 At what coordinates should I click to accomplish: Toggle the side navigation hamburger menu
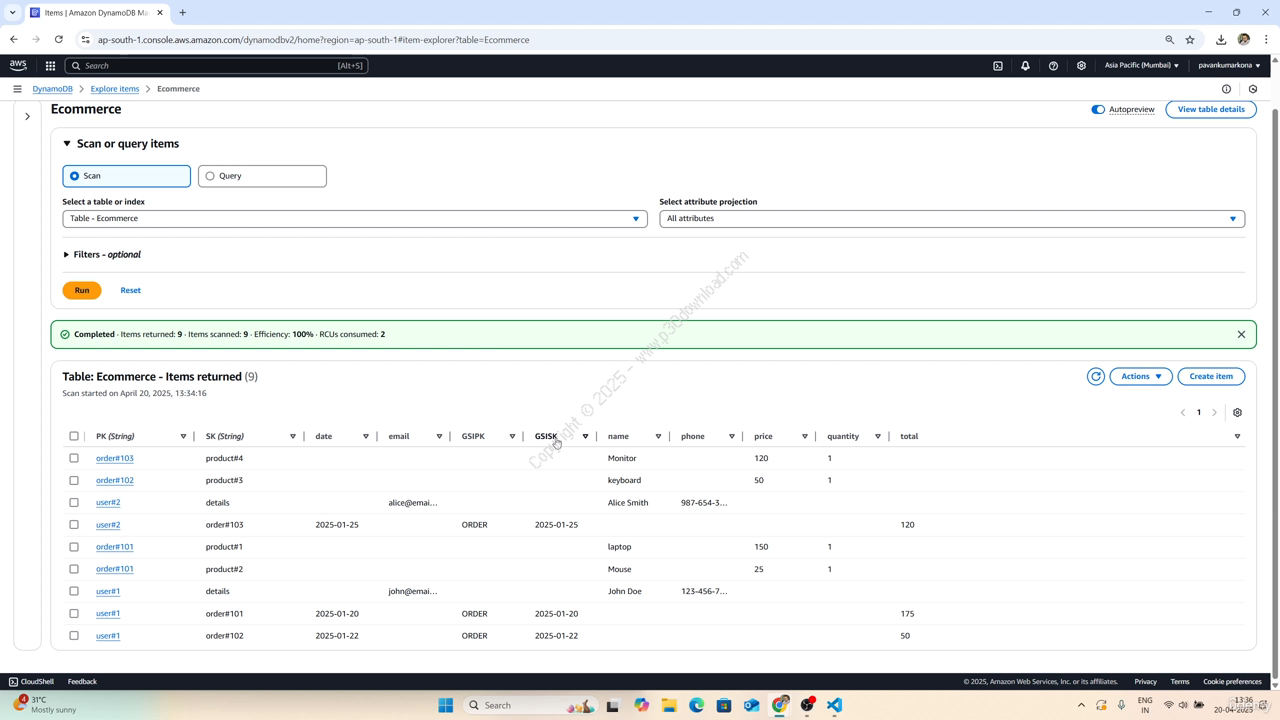pyautogui.click(x=17, y=89)
